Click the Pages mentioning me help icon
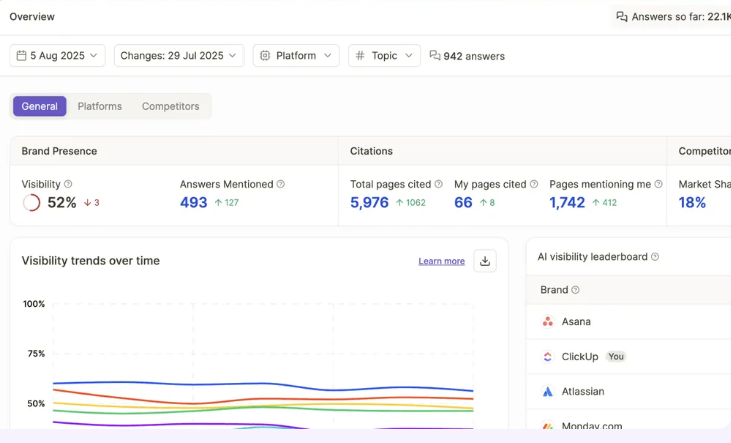The image size is (731, 443). pyautogui.click(x=659, y=184)
